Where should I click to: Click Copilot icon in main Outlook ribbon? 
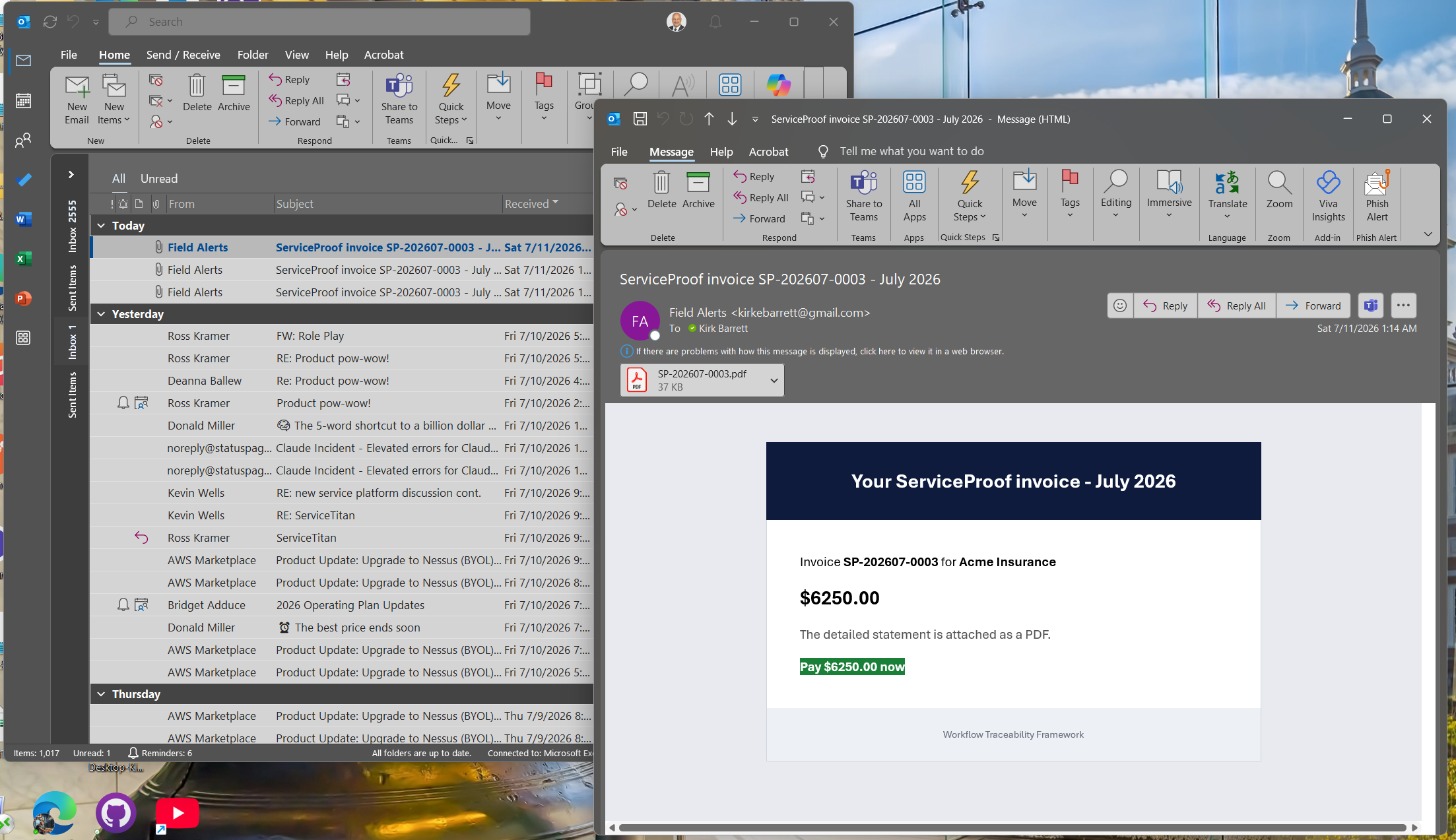coord(779,84)
